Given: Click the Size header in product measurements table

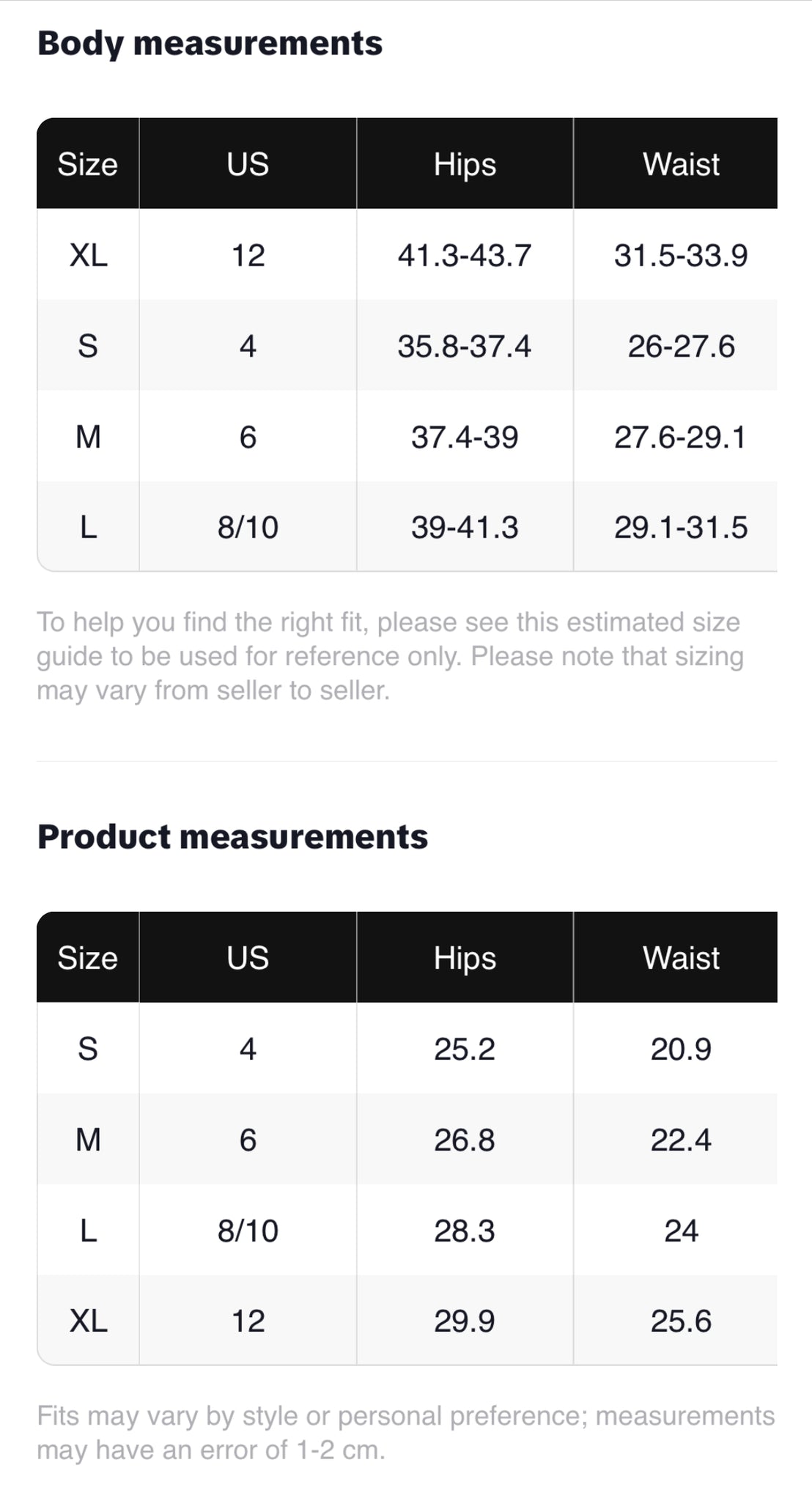Looking at the screenshot, I should (x=88, y=958).
